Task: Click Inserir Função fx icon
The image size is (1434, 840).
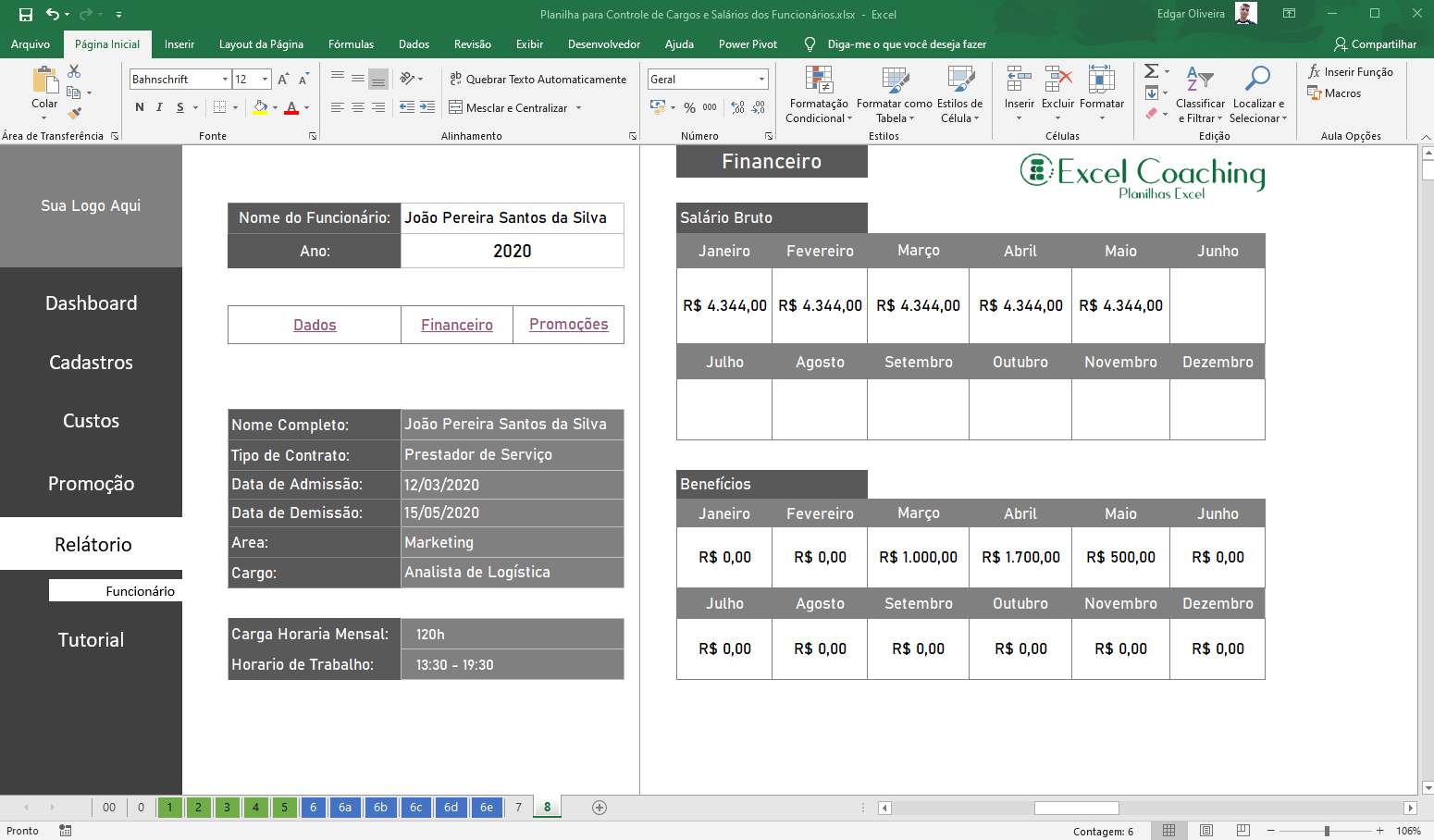Action: pos(1314,72)
